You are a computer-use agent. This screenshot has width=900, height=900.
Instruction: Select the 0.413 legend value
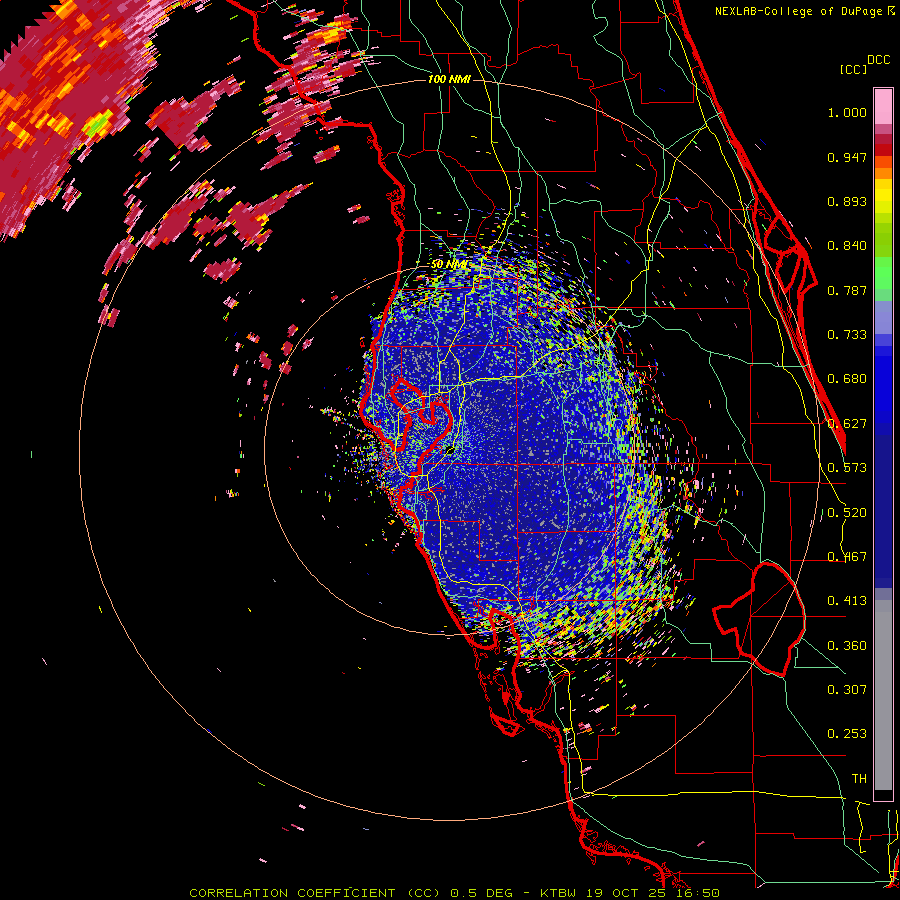(847, 601)
